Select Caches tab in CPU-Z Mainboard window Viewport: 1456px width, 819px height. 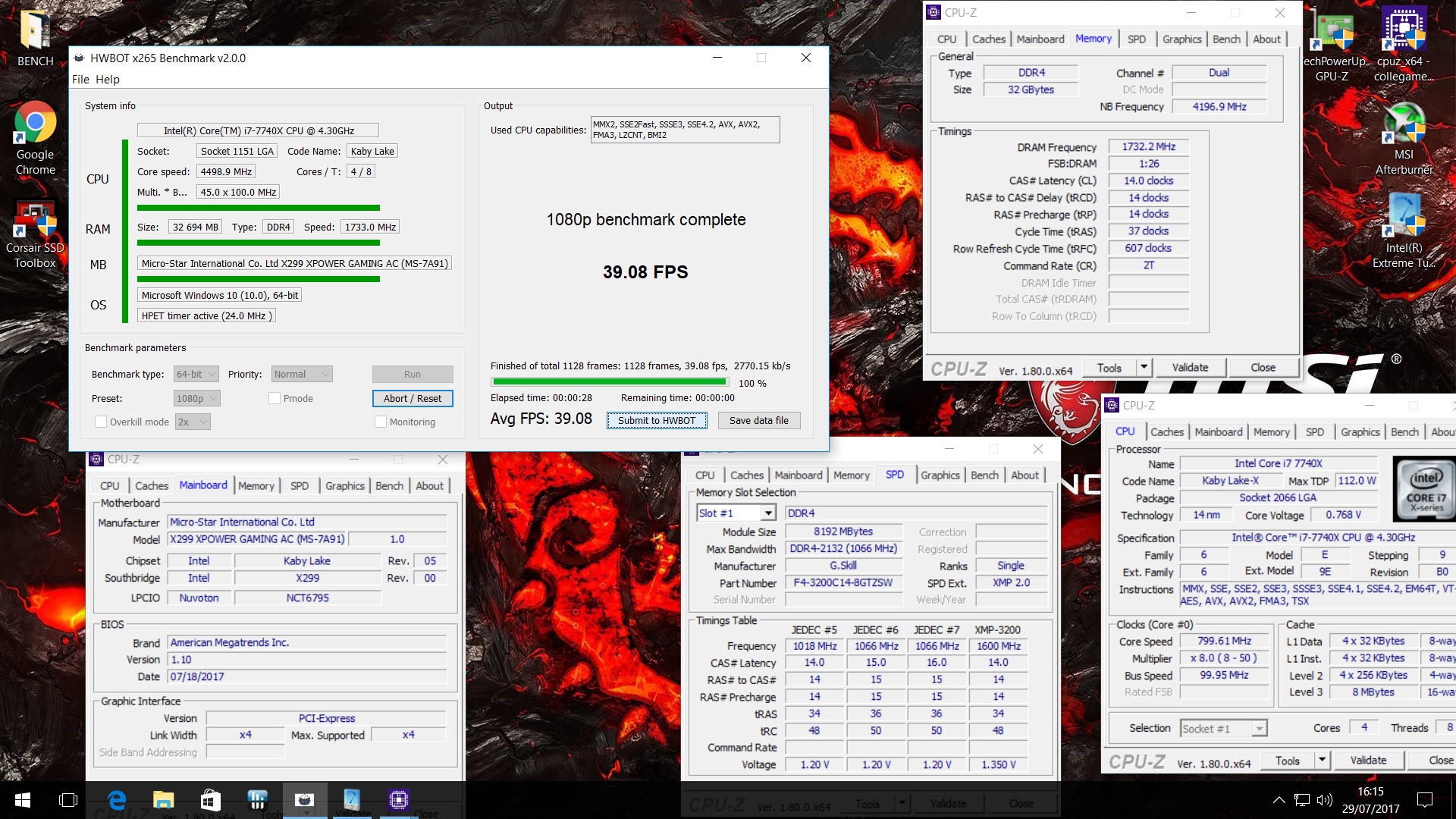click(x=152, y=486)
